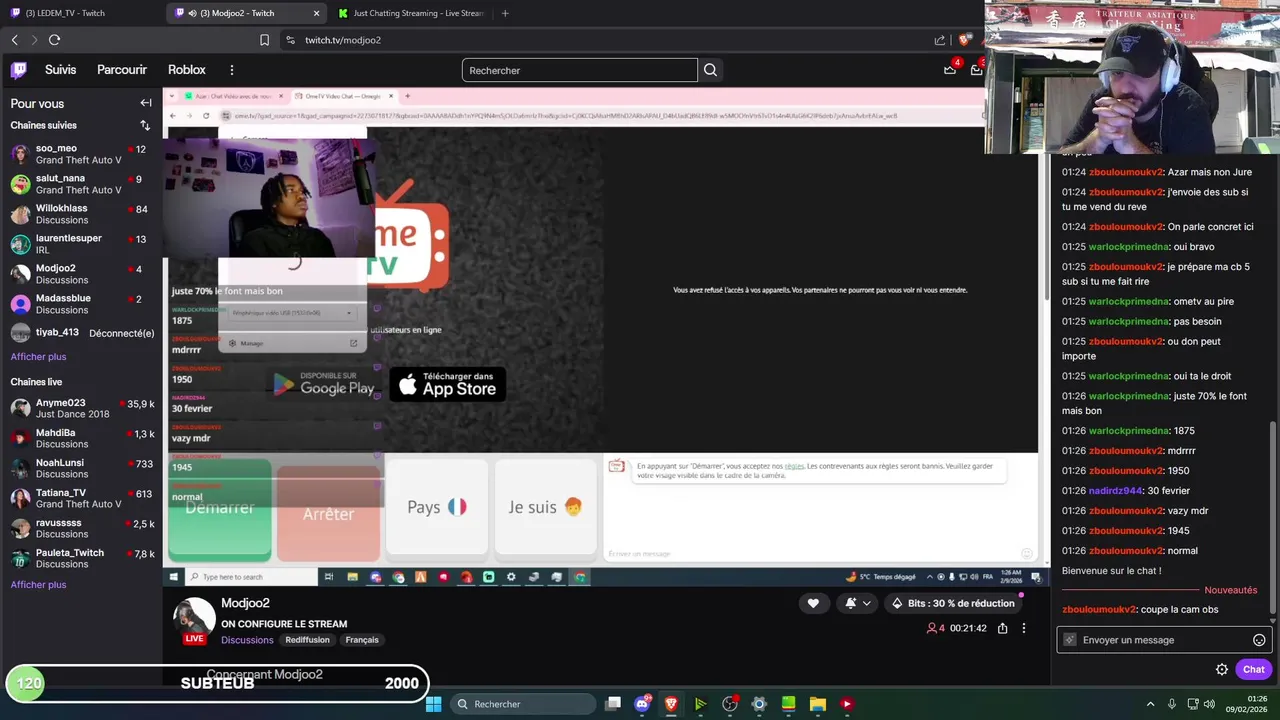Screen dimensions: 1280x720
Task: Open the chat settings gear
Action: 1222,669
